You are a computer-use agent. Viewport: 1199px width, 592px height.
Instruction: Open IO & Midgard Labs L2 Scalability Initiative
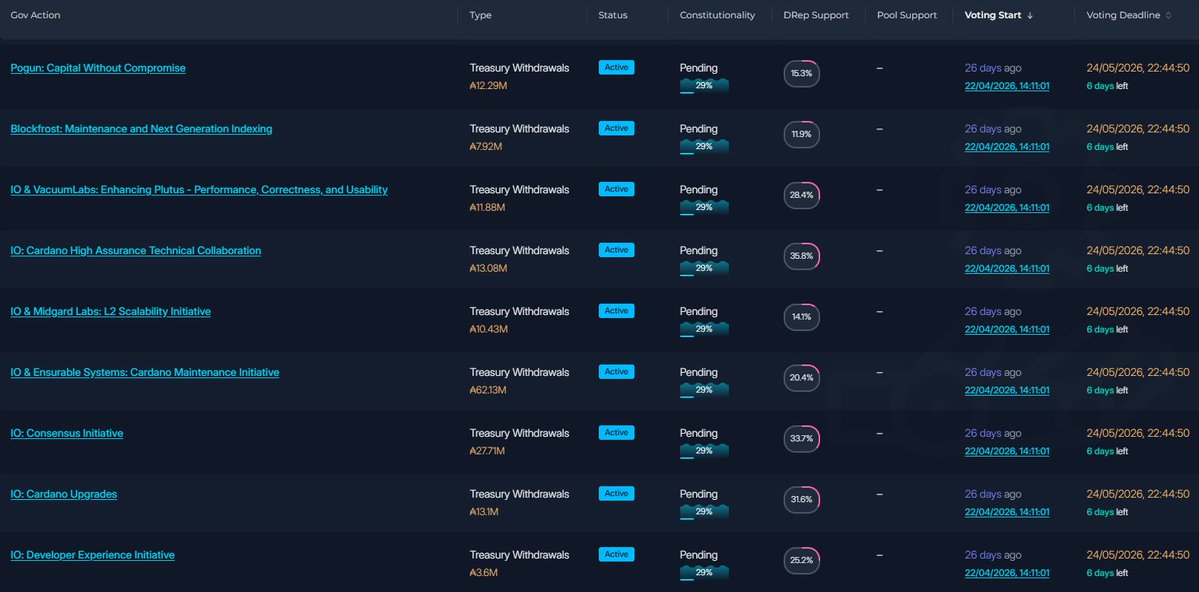[111, 311]
